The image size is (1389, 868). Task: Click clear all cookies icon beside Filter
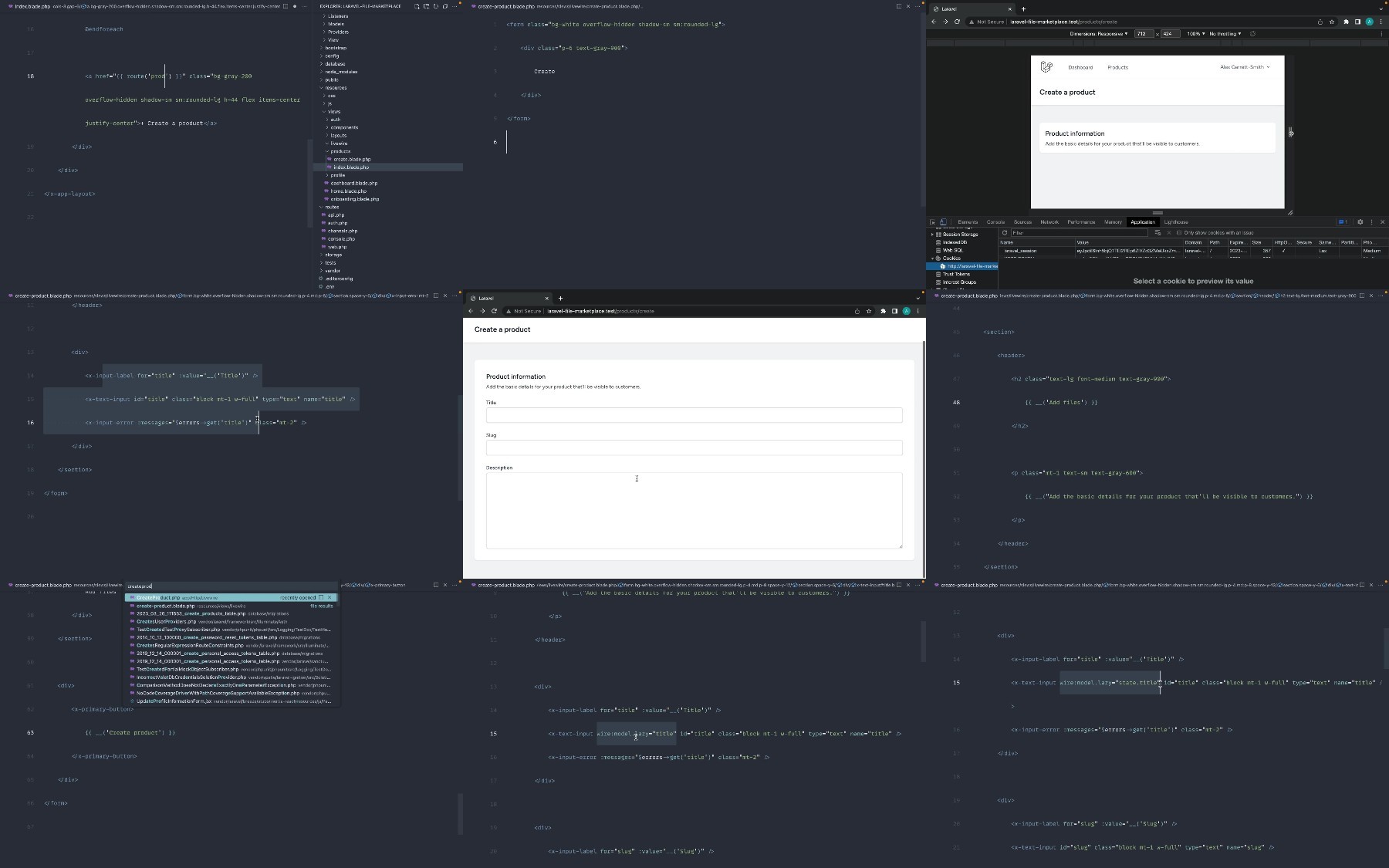click(x=1157, y=232)
